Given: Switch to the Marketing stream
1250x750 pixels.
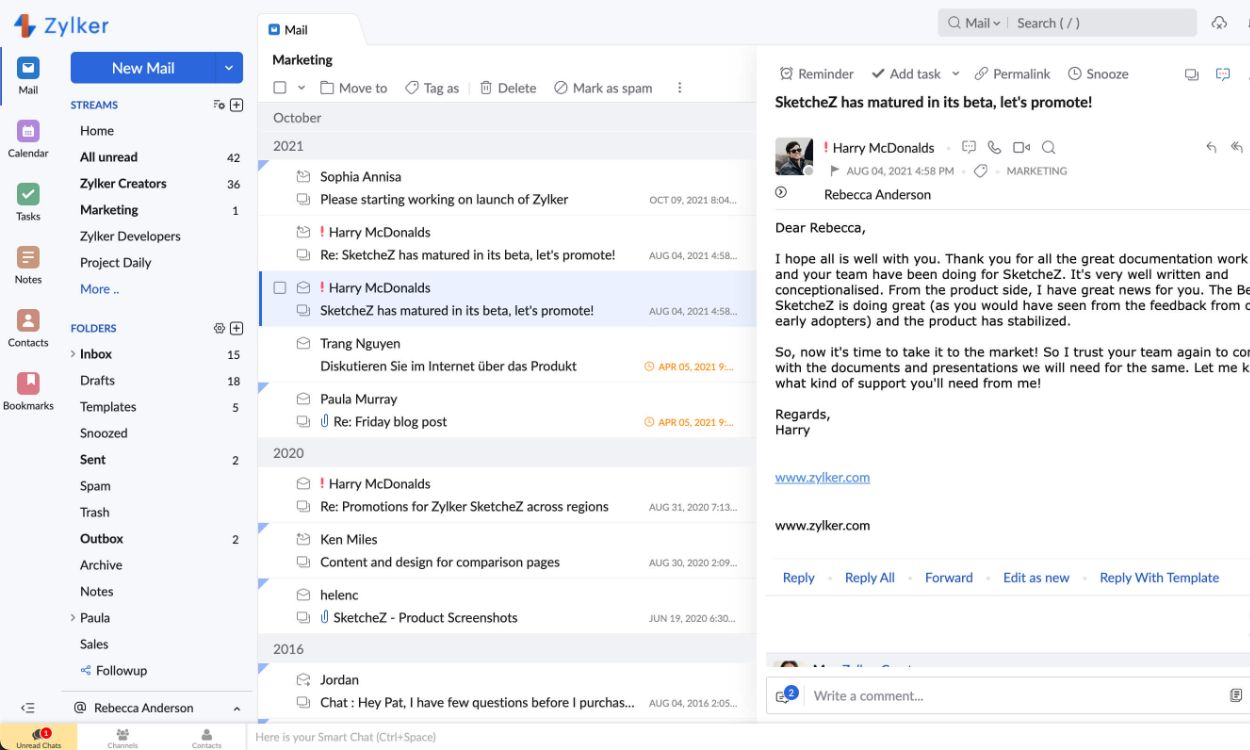Looking at the screenshot, I should pyautogui.click(x=108, y=210).
